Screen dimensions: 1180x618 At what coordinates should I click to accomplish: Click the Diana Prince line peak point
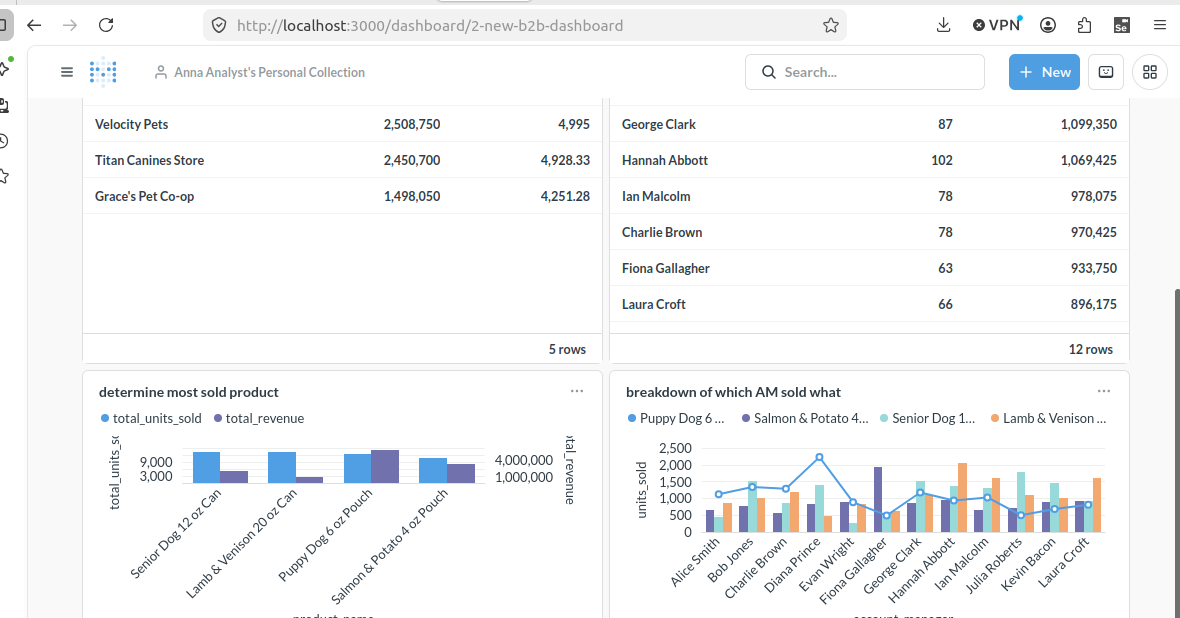click(820, 457)
